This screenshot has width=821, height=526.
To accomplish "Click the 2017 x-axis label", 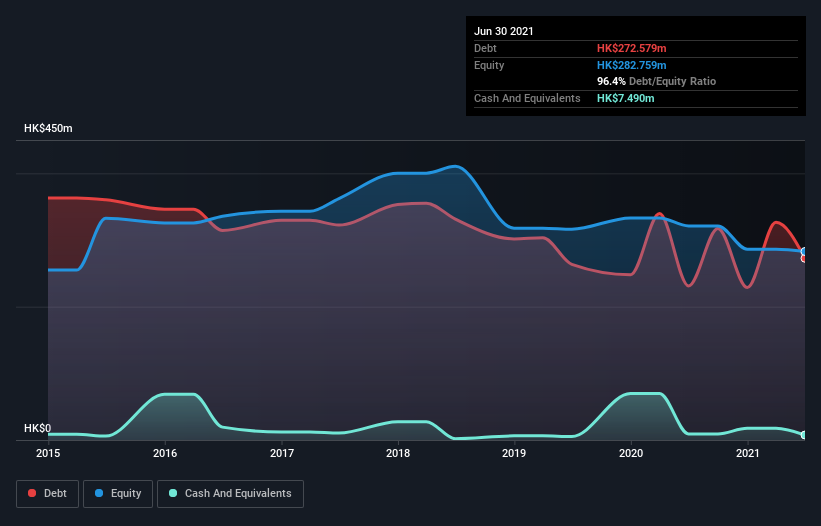I will coord(282,453).
